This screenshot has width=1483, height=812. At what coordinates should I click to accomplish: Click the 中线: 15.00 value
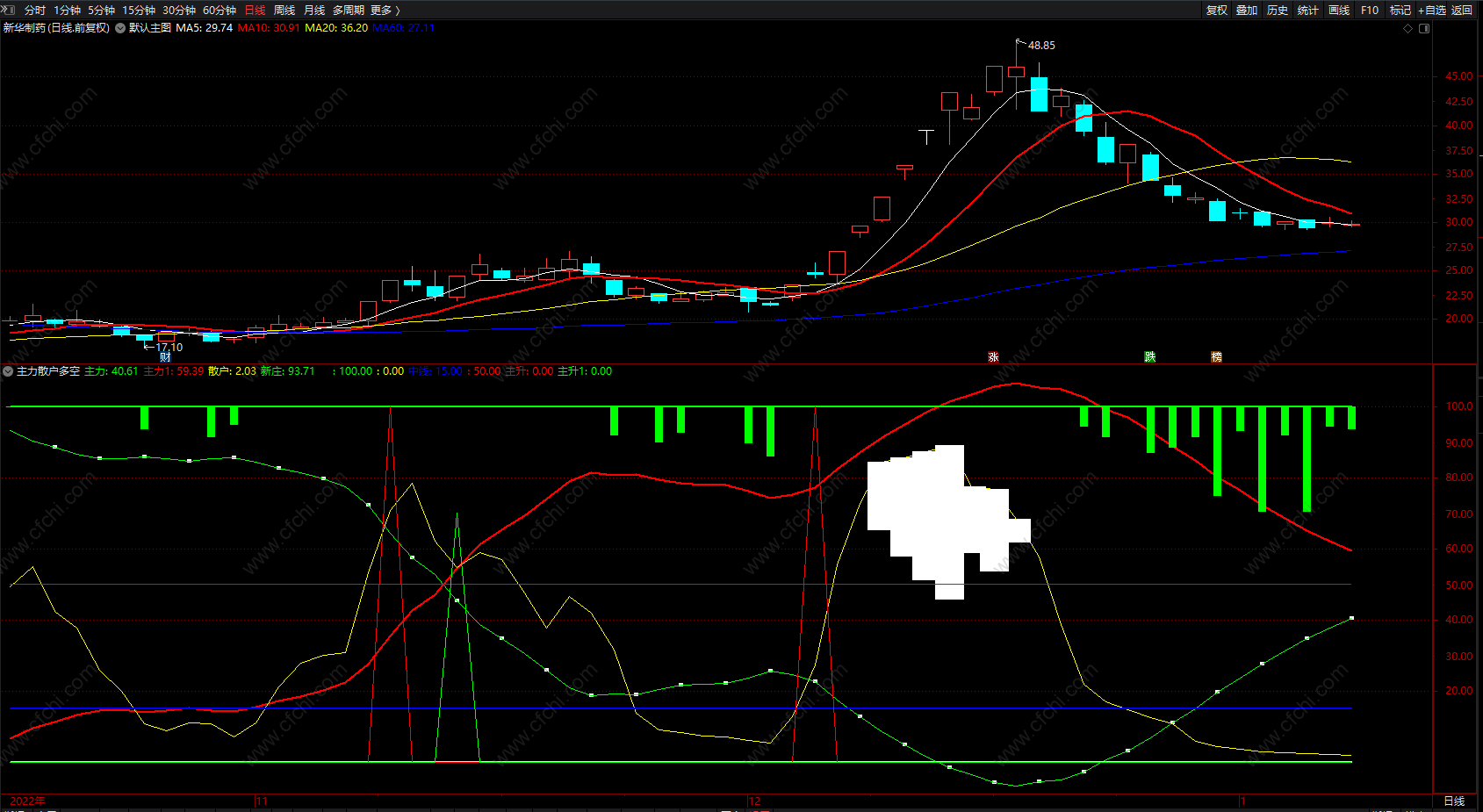(x=435, y=371)
